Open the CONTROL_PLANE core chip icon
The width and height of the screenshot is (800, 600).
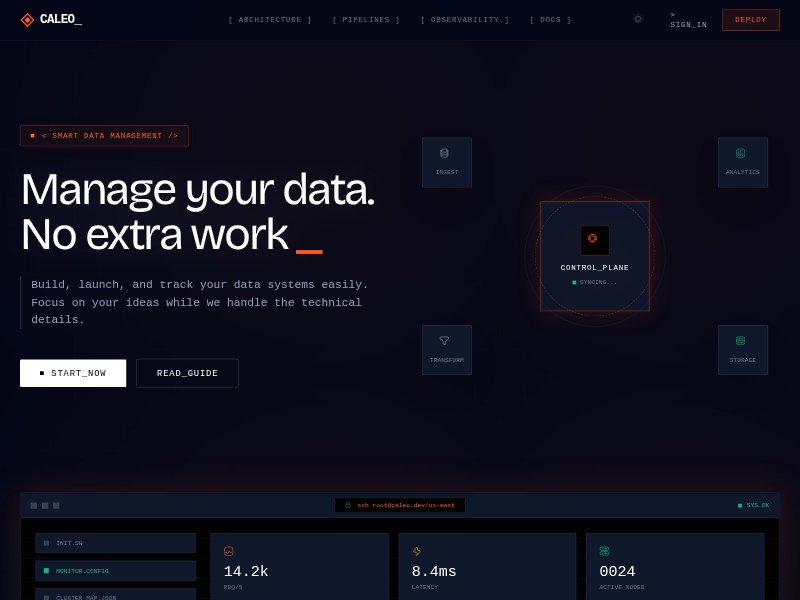point(594,240)
